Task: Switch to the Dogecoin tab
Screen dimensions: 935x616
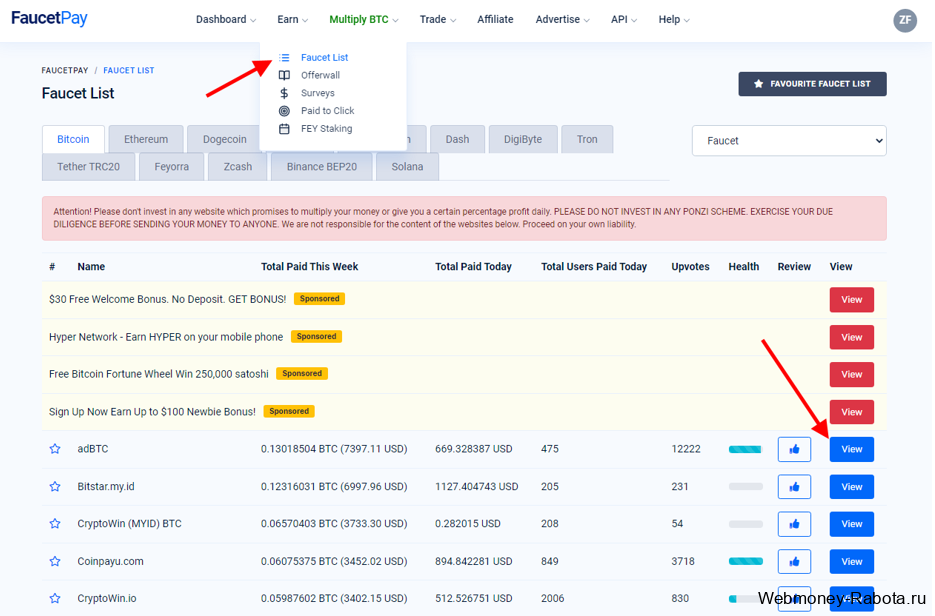Action: tap(224, 139)
